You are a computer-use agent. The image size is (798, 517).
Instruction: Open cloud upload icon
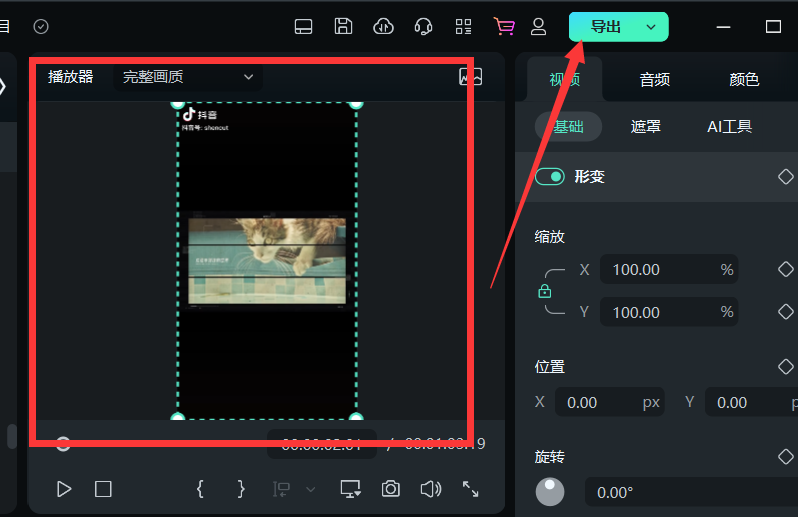coord(383,26)
